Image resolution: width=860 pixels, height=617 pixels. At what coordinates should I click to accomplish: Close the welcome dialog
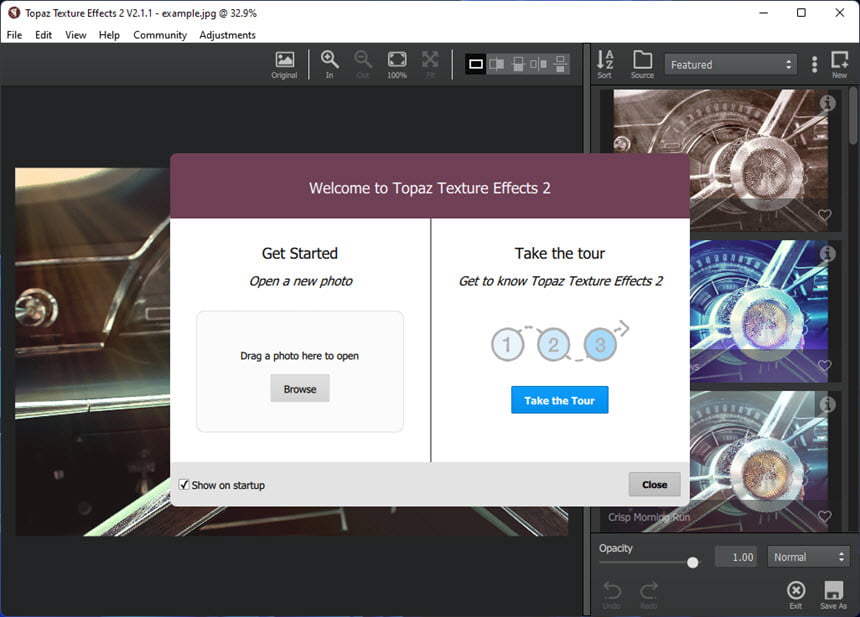[654, 484]
